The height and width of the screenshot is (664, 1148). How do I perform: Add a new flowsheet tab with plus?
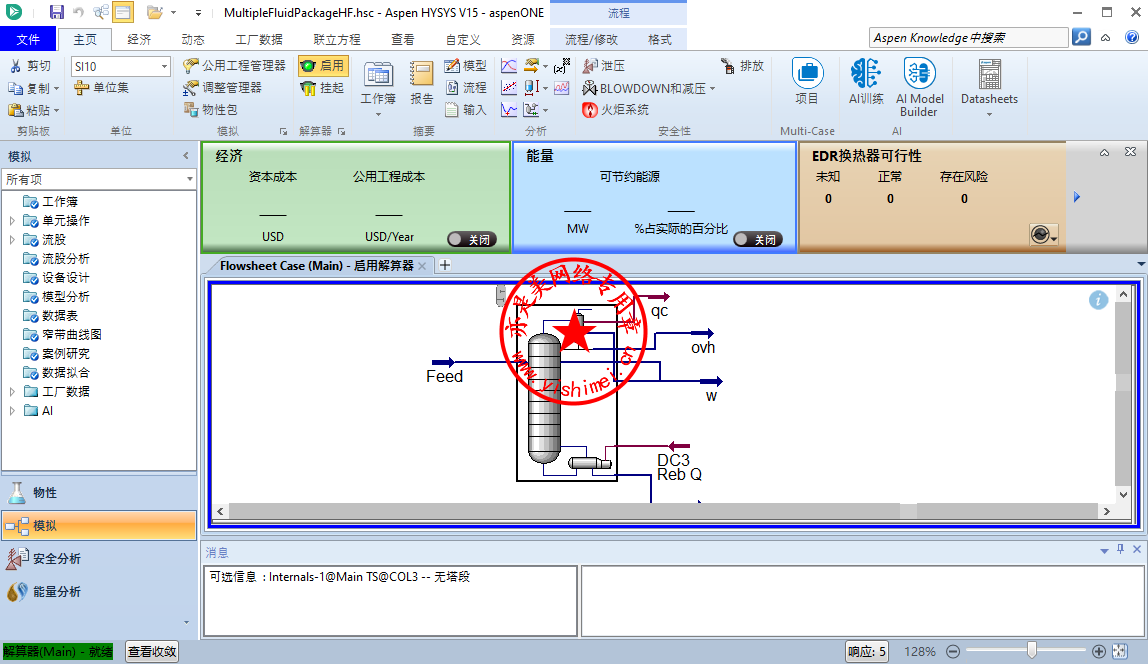(x=444, y=265)
